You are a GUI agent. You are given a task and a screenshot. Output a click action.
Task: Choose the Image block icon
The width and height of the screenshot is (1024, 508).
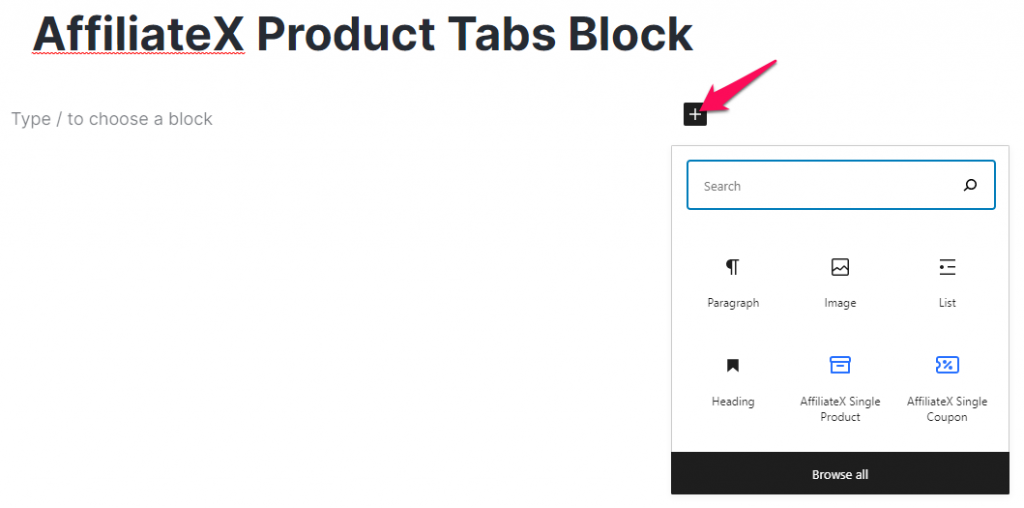tap(840, 266)
